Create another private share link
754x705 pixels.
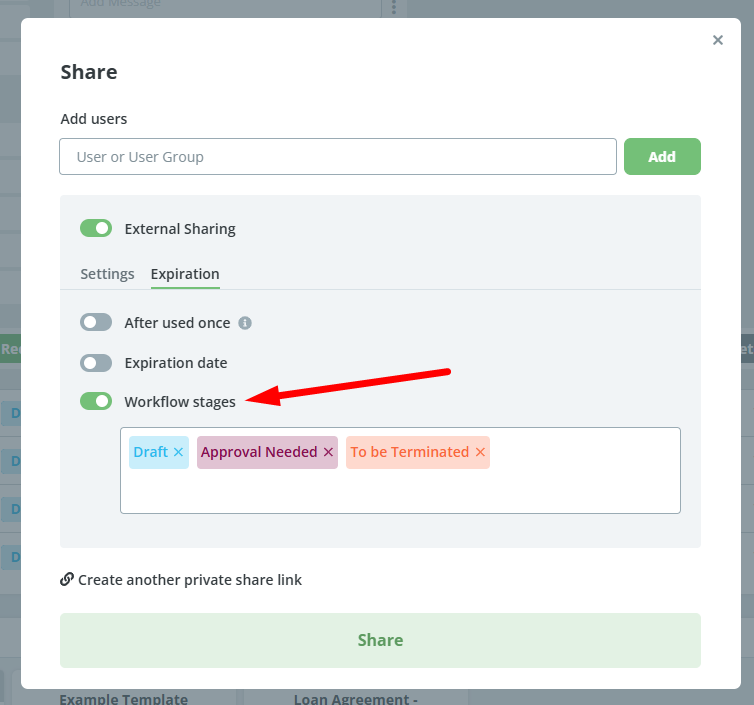190,580
